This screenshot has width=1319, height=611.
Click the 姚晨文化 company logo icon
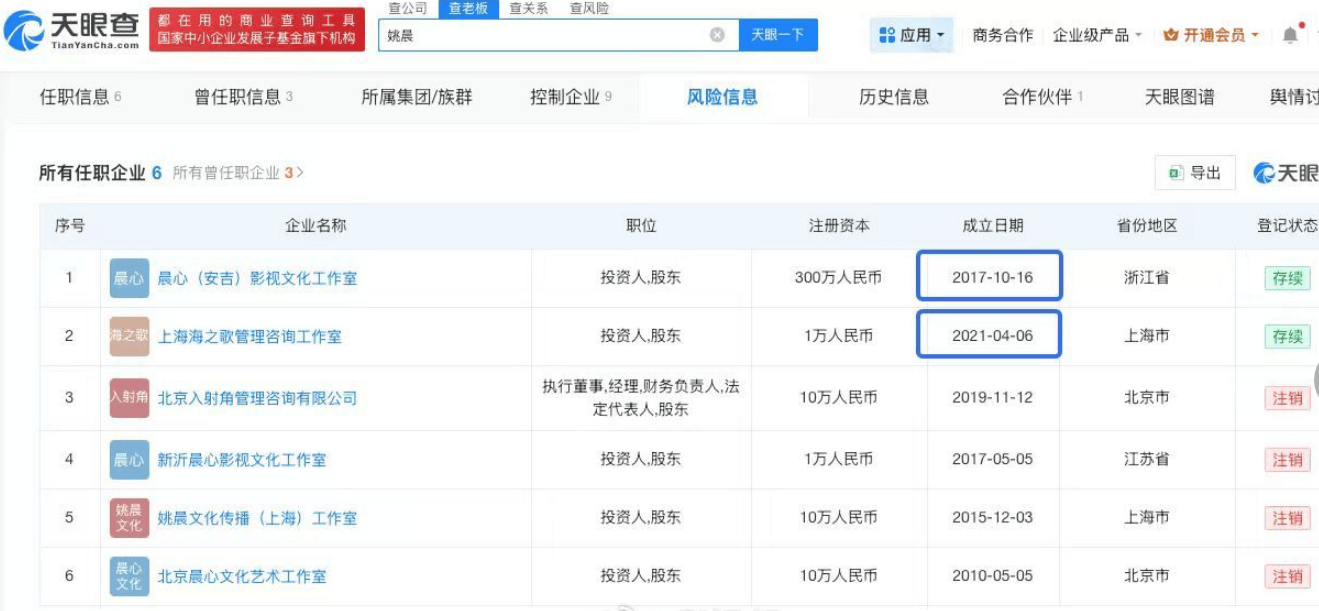(x=129, y=517)
